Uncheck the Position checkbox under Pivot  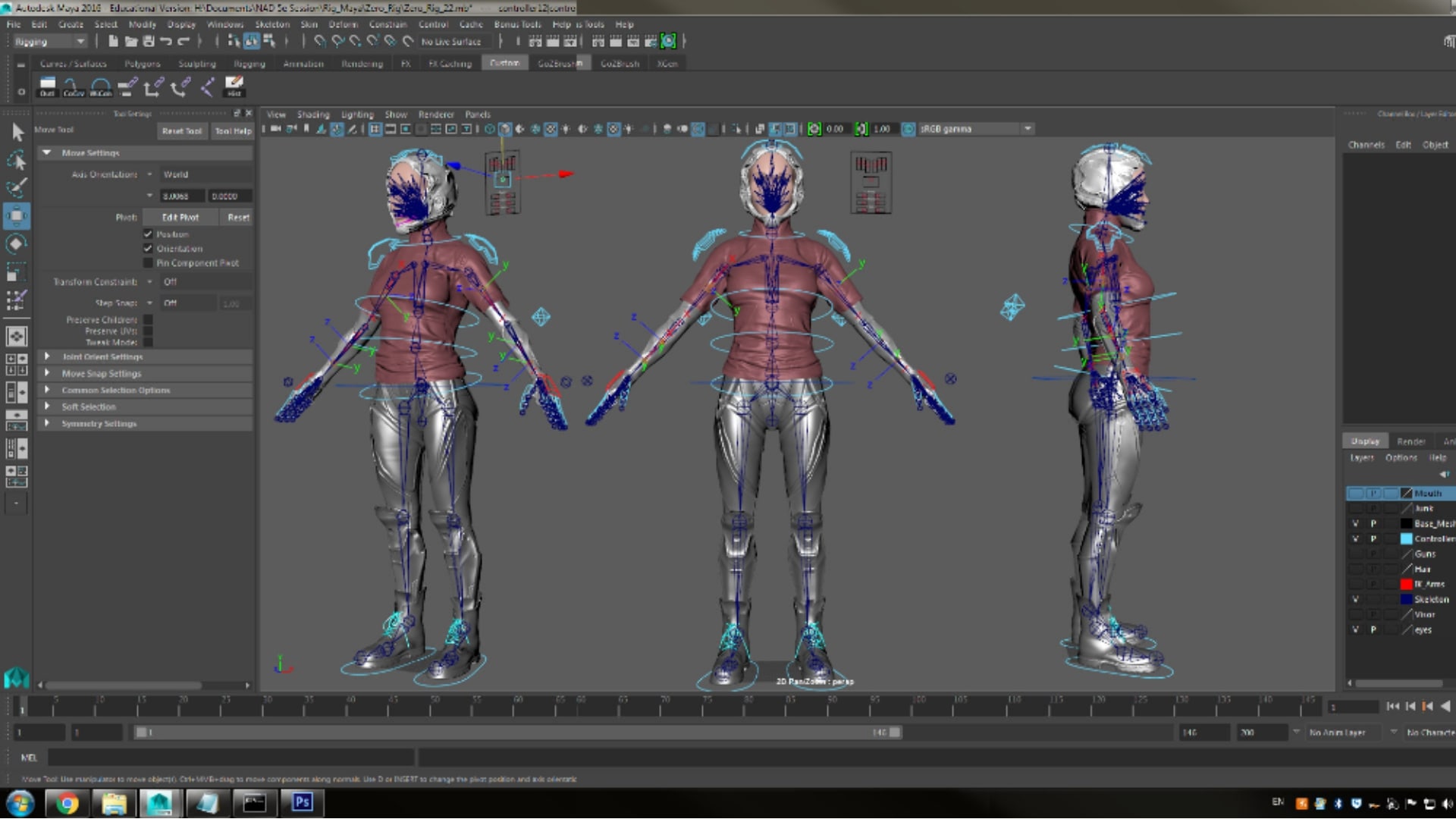pos(149,234)
